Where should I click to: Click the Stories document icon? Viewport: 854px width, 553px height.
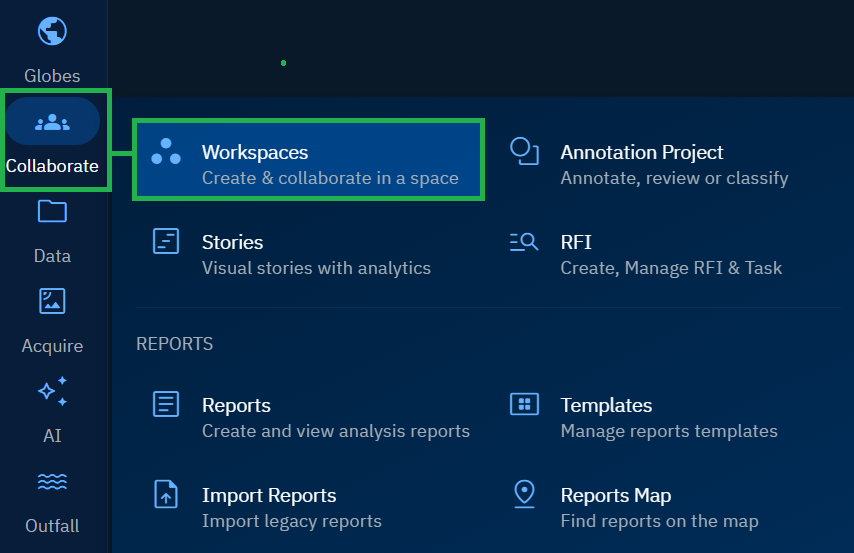[166, 241]
